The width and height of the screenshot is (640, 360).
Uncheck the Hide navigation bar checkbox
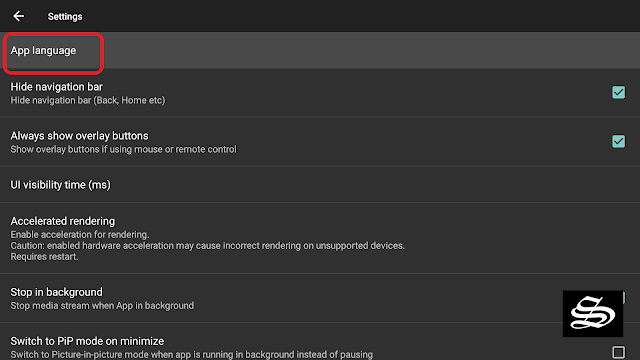[x=618, y=92]
